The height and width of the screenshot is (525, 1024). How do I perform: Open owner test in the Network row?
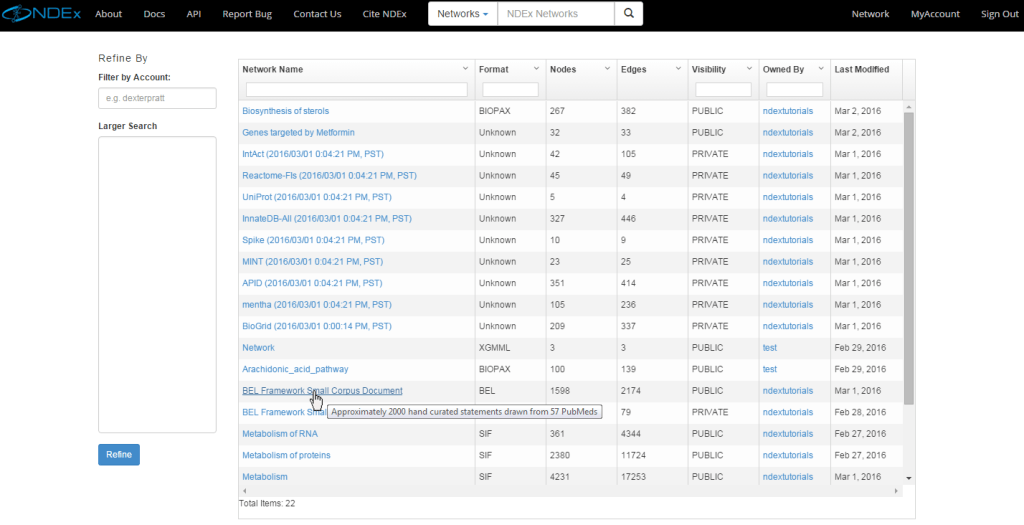[x=769, y=348]
